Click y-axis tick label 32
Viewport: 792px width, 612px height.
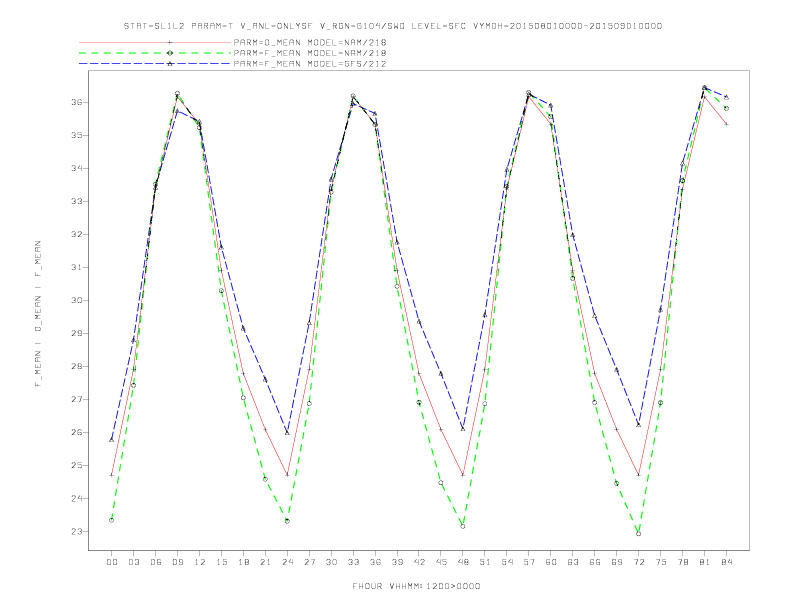[77, 234]
